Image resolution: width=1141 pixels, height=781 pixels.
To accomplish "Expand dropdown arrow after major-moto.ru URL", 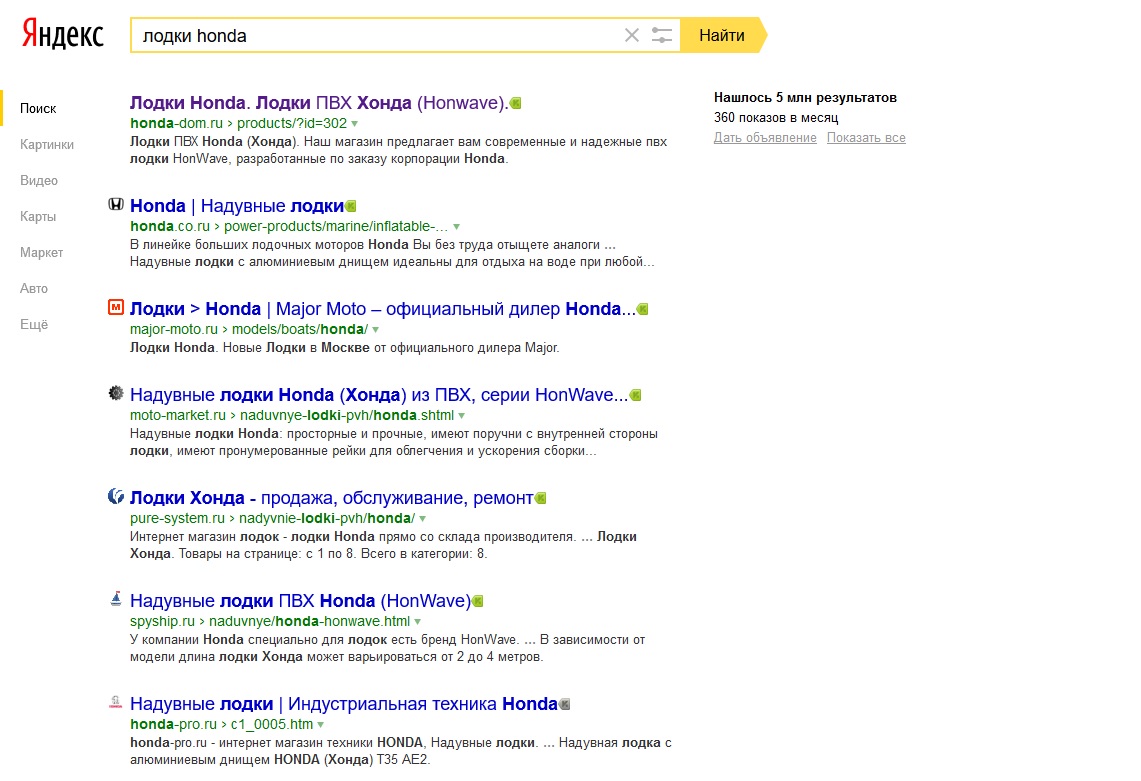I will pyautogui.click(x=375, y=330).
